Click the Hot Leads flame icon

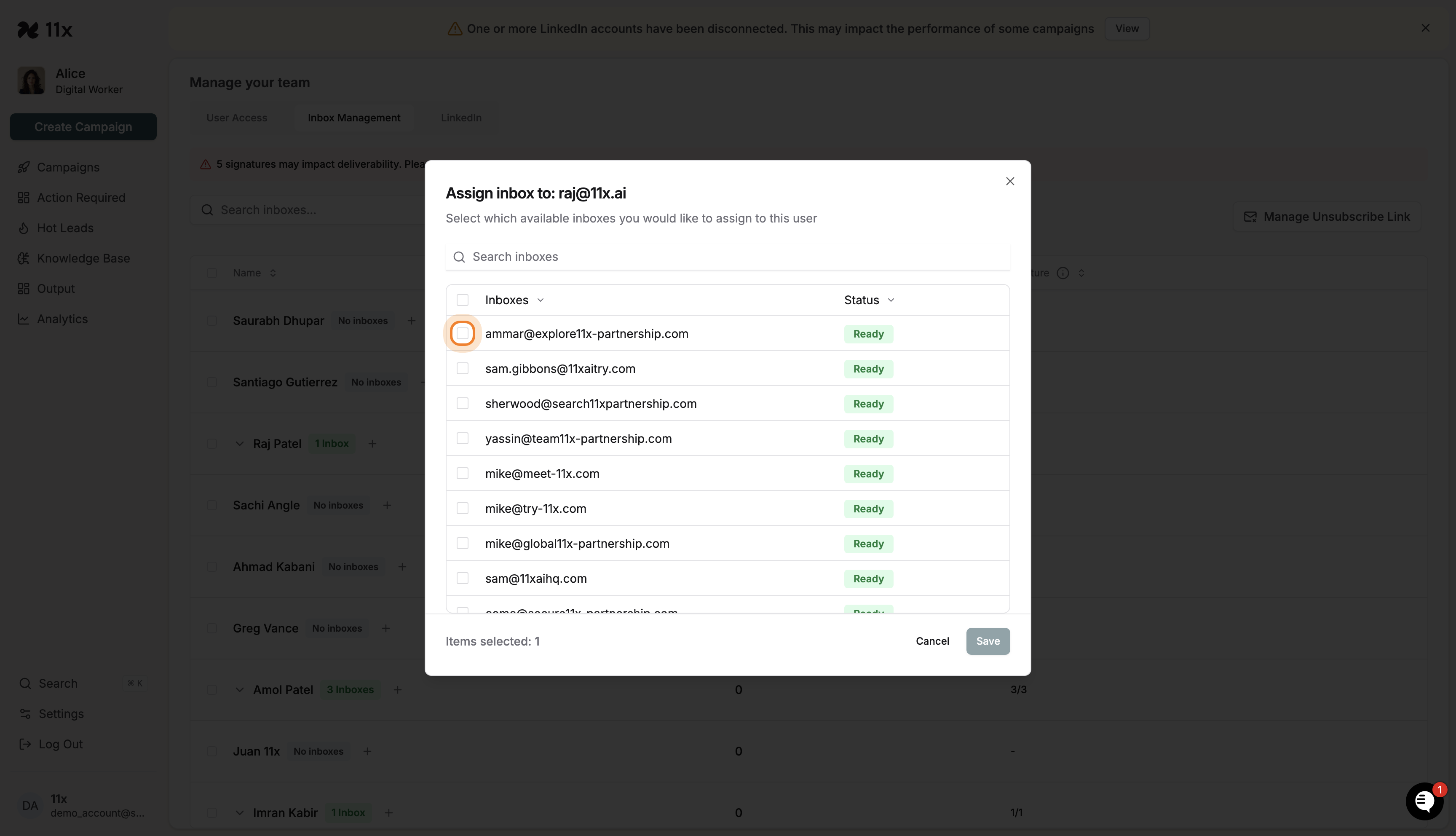[24, 228]
